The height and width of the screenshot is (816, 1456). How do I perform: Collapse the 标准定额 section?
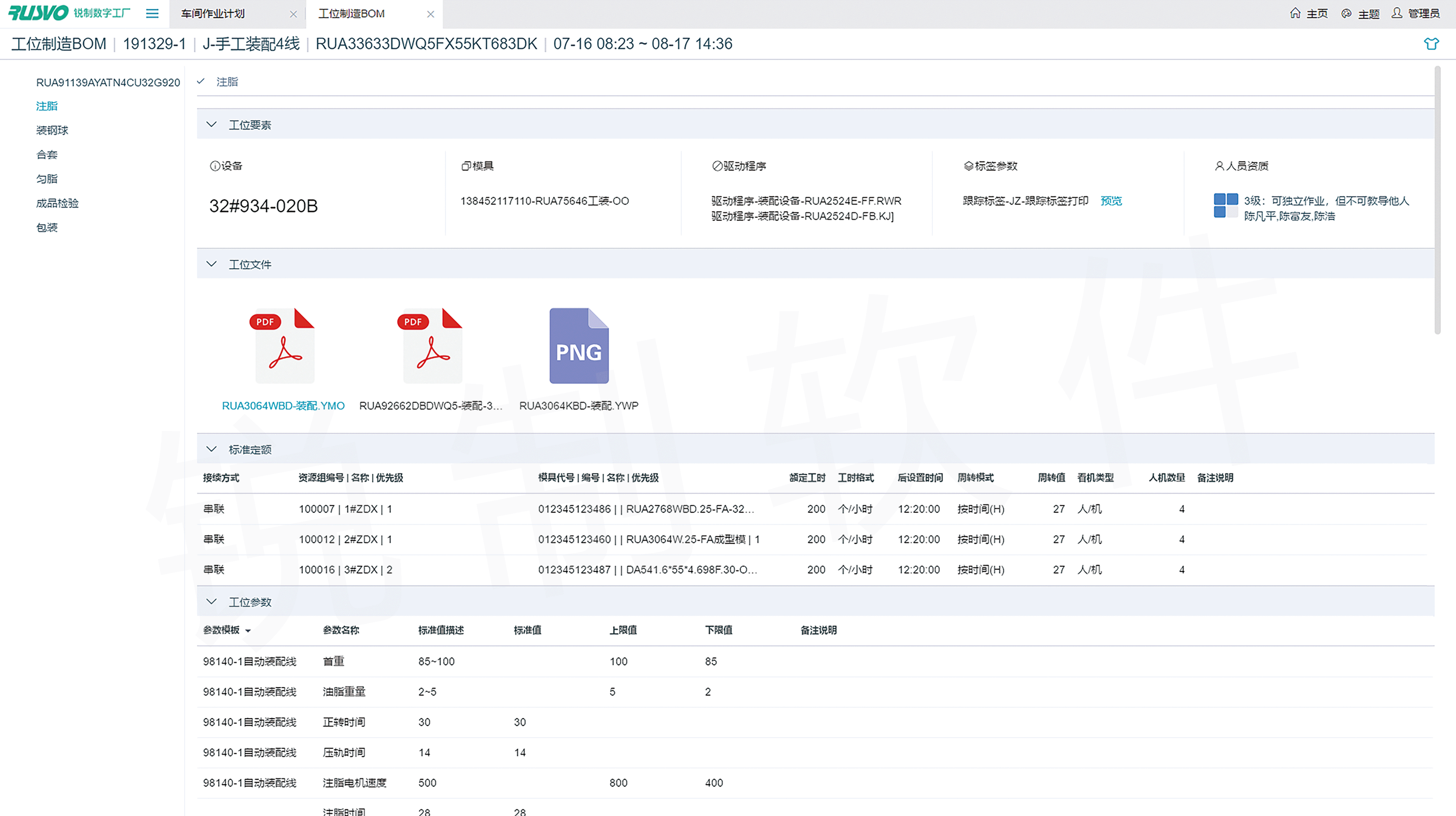pos(211,449)
